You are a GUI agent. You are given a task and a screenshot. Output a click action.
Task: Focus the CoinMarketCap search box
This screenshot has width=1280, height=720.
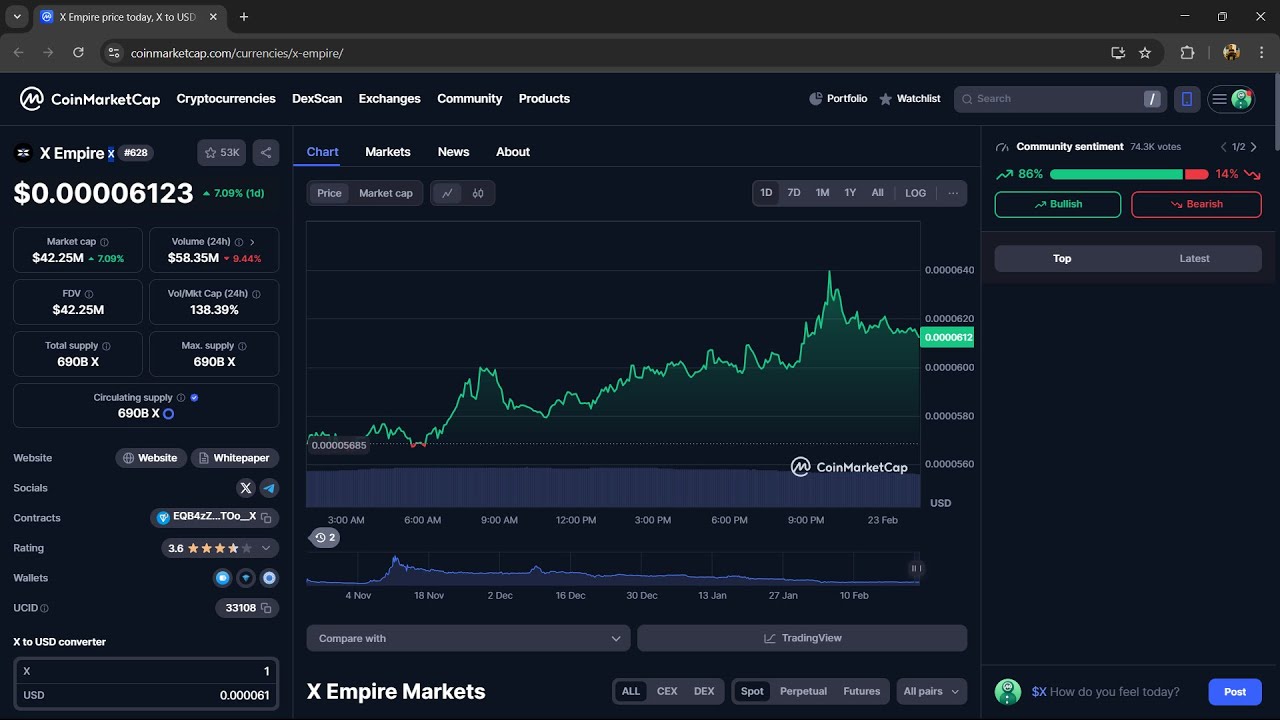click(1060, 99)
